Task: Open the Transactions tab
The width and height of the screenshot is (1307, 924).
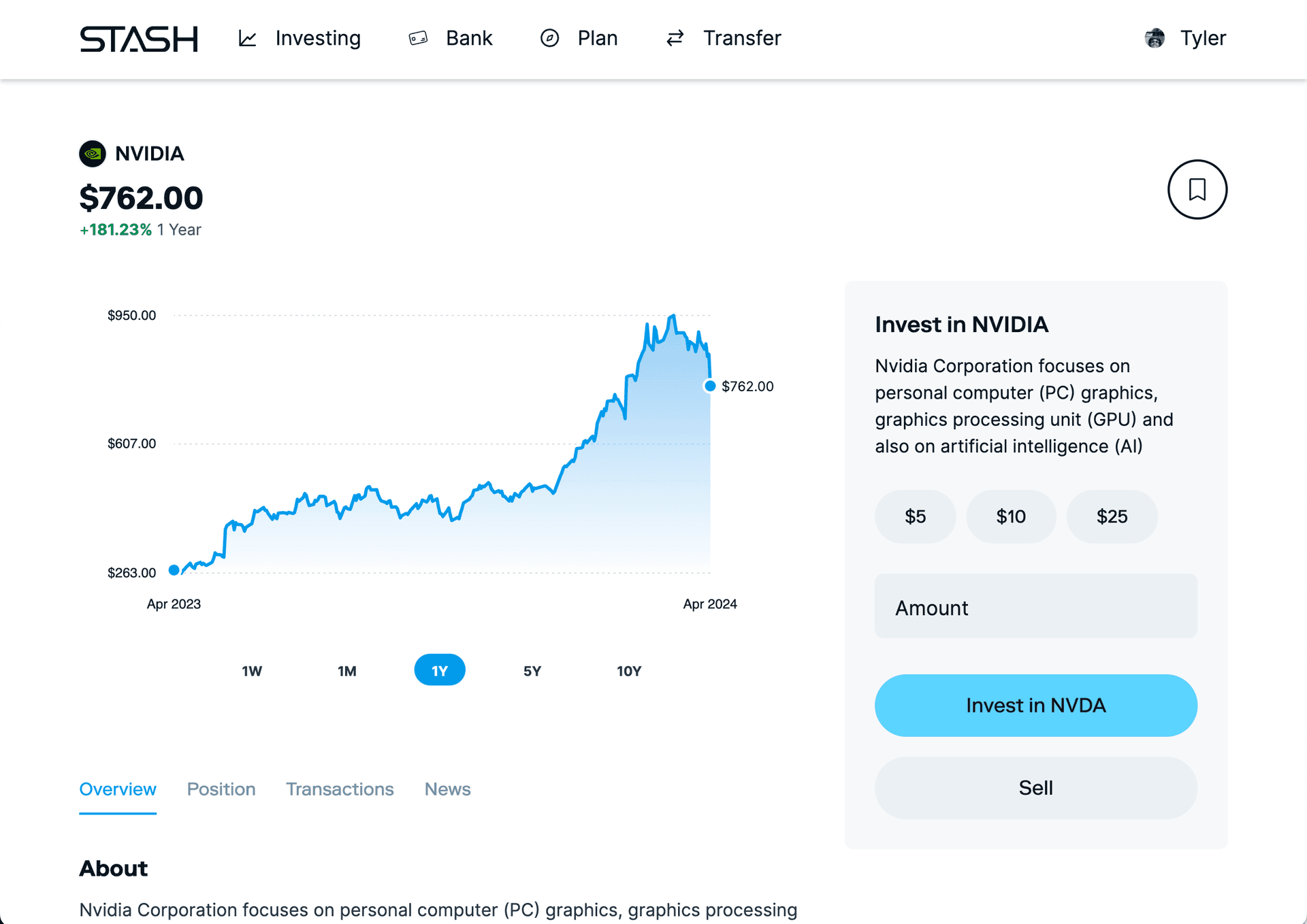Action: pyautogui.click(x=340, y=789)
